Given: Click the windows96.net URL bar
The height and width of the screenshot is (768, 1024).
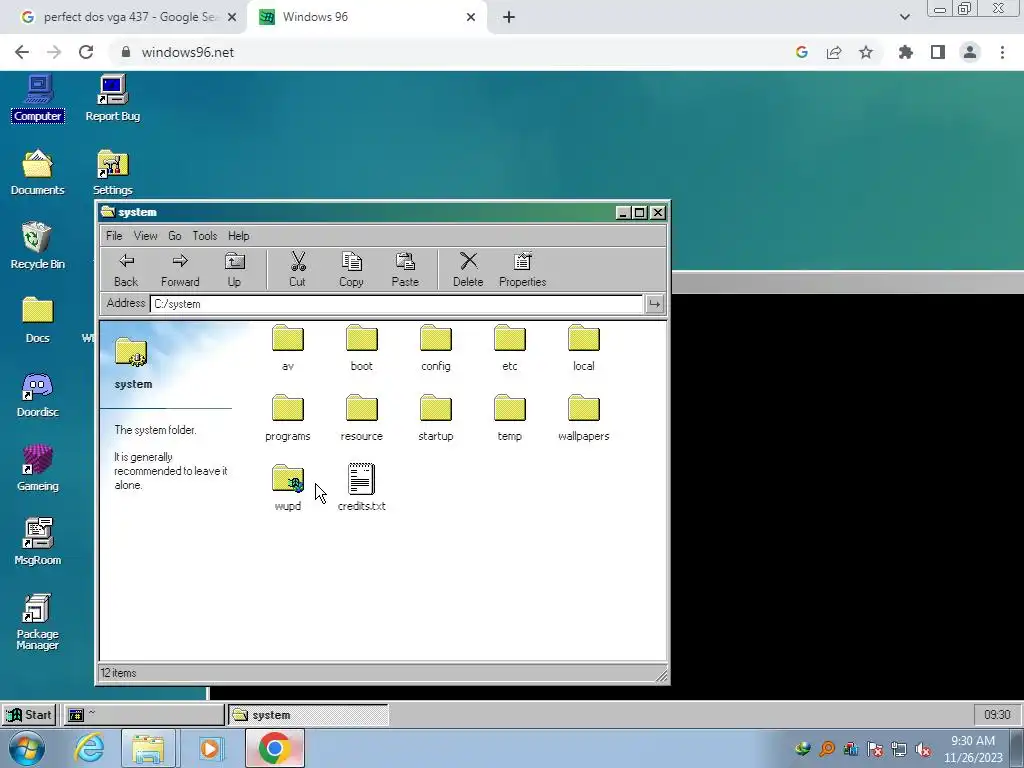Looking at the screenshot, I should pos(451,52).
